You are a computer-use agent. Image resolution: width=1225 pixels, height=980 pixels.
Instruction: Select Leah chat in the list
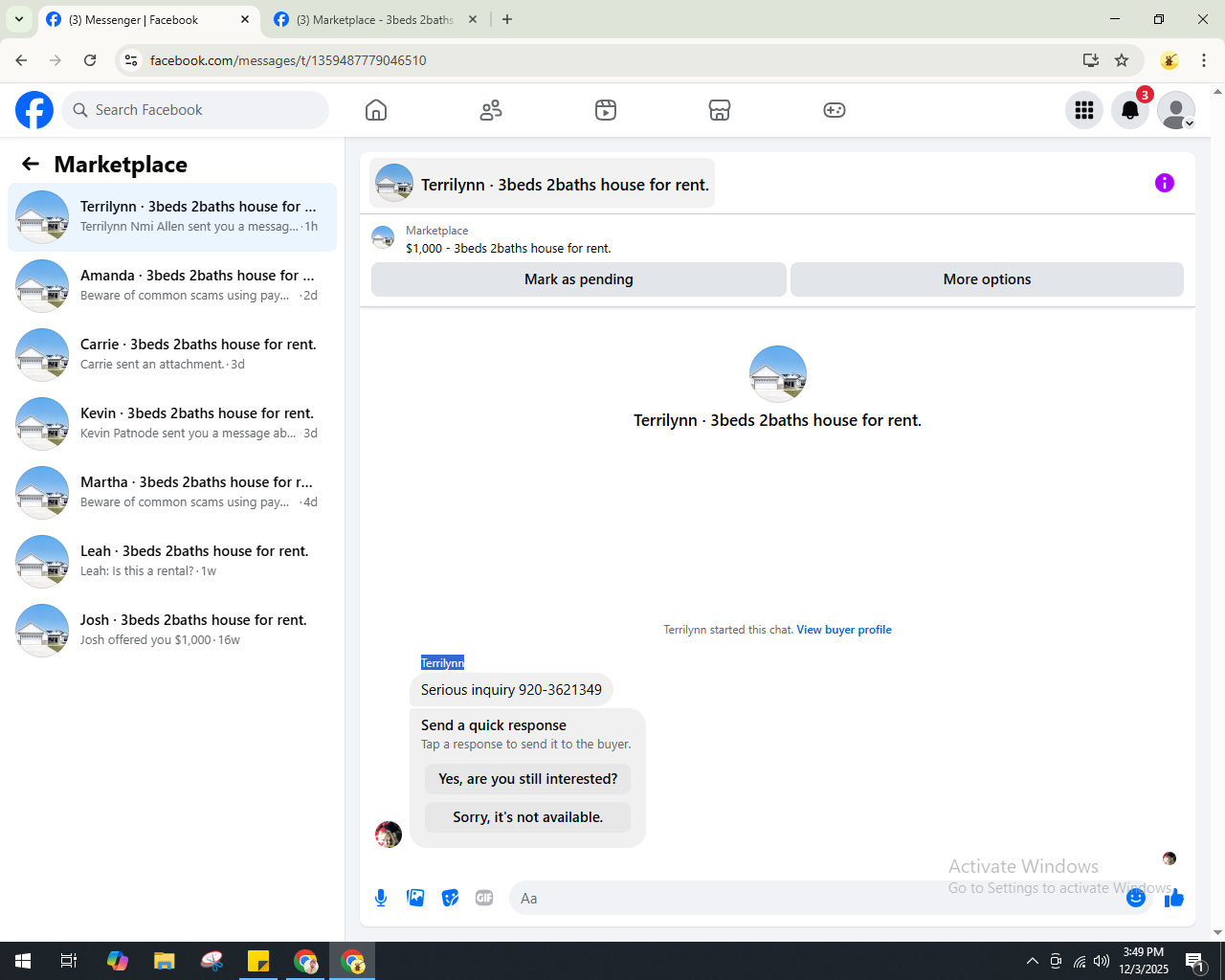click(172, 562)
